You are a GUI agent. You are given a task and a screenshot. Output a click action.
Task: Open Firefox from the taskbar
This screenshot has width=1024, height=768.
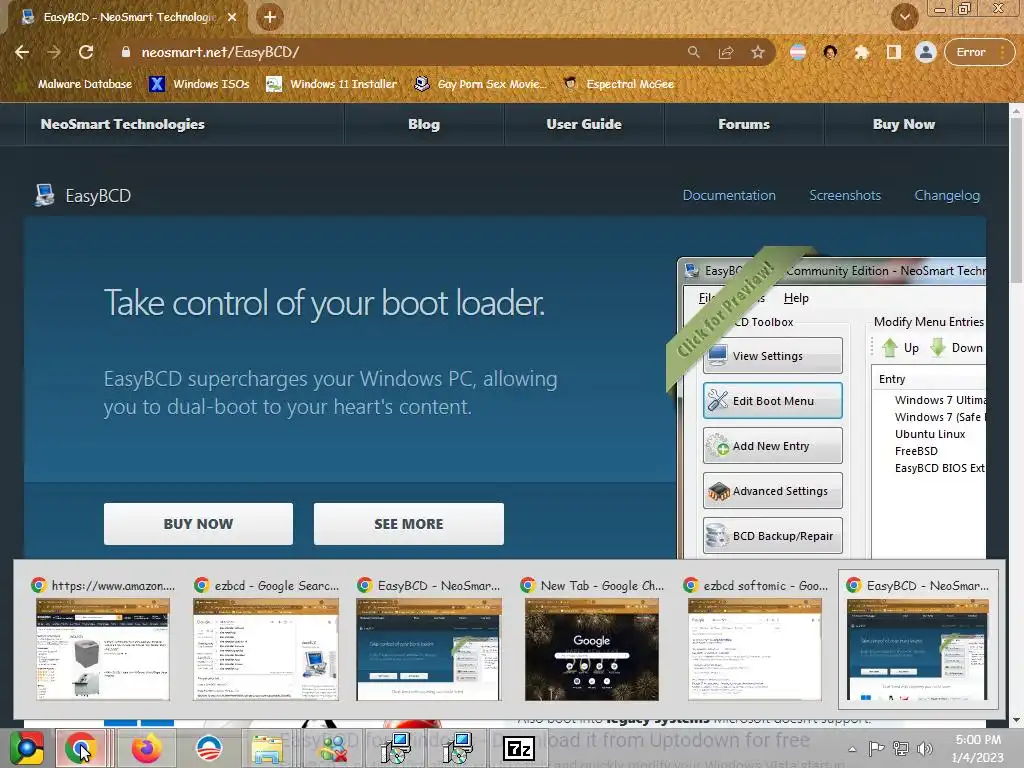click(x=146, y=748)
